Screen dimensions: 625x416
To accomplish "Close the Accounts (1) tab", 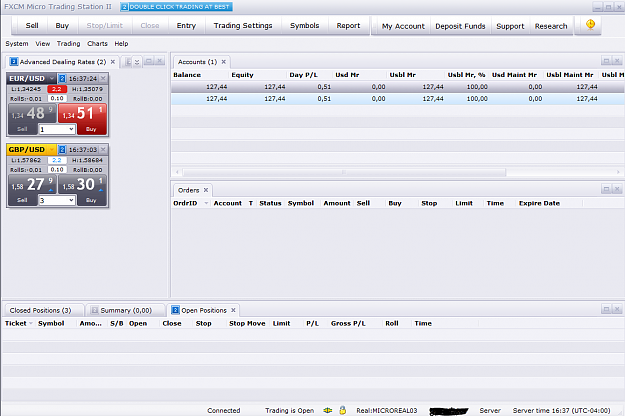I will (x=224, y=62).
